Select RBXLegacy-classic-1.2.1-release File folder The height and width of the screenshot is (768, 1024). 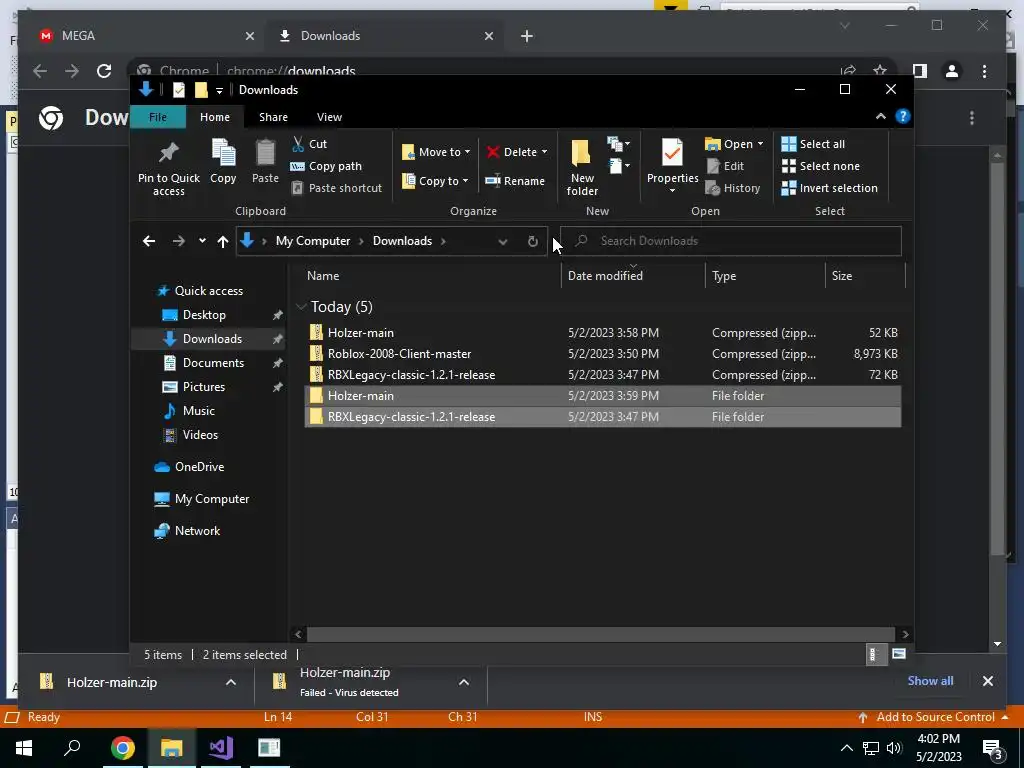pyautogui.click(x=602, y=416)
